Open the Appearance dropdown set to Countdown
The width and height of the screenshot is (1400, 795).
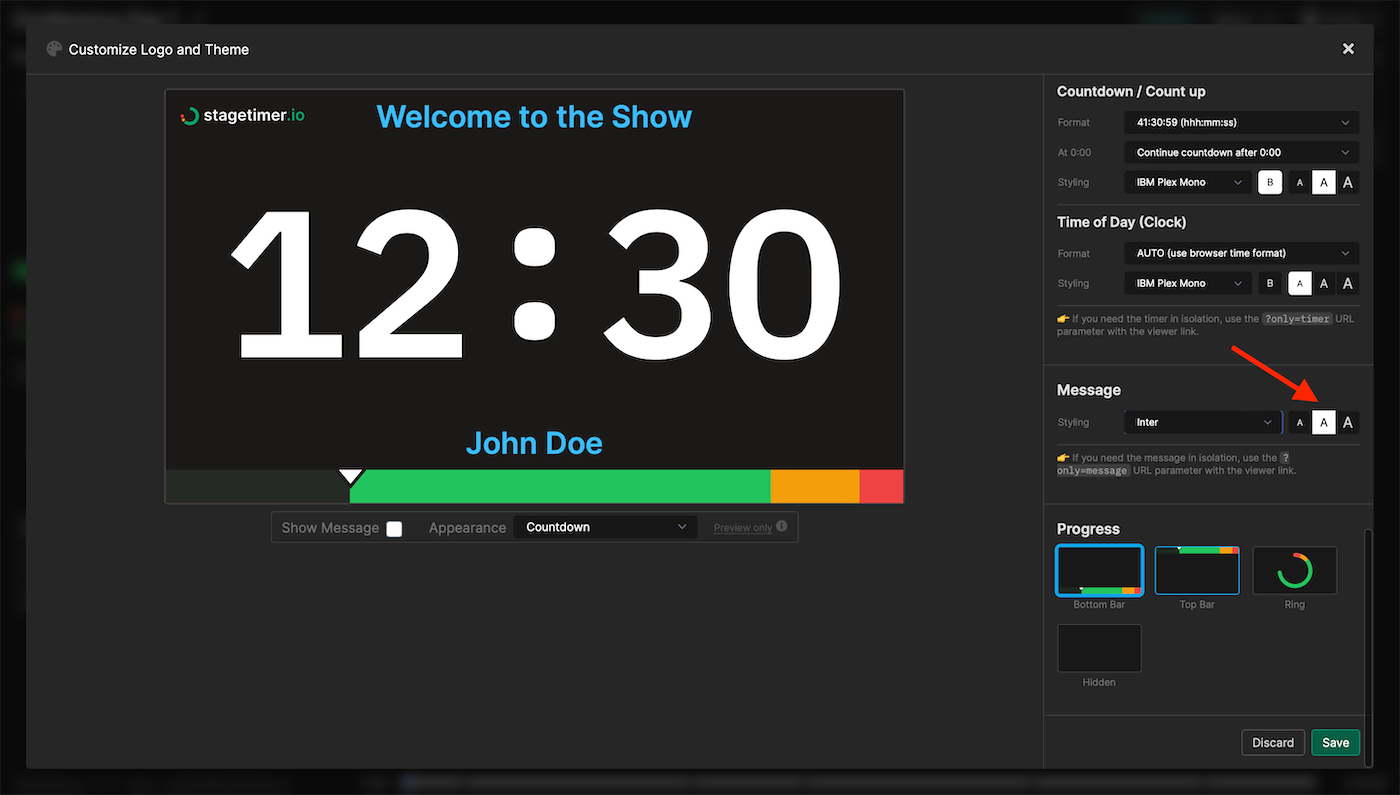tap(605, 526)
